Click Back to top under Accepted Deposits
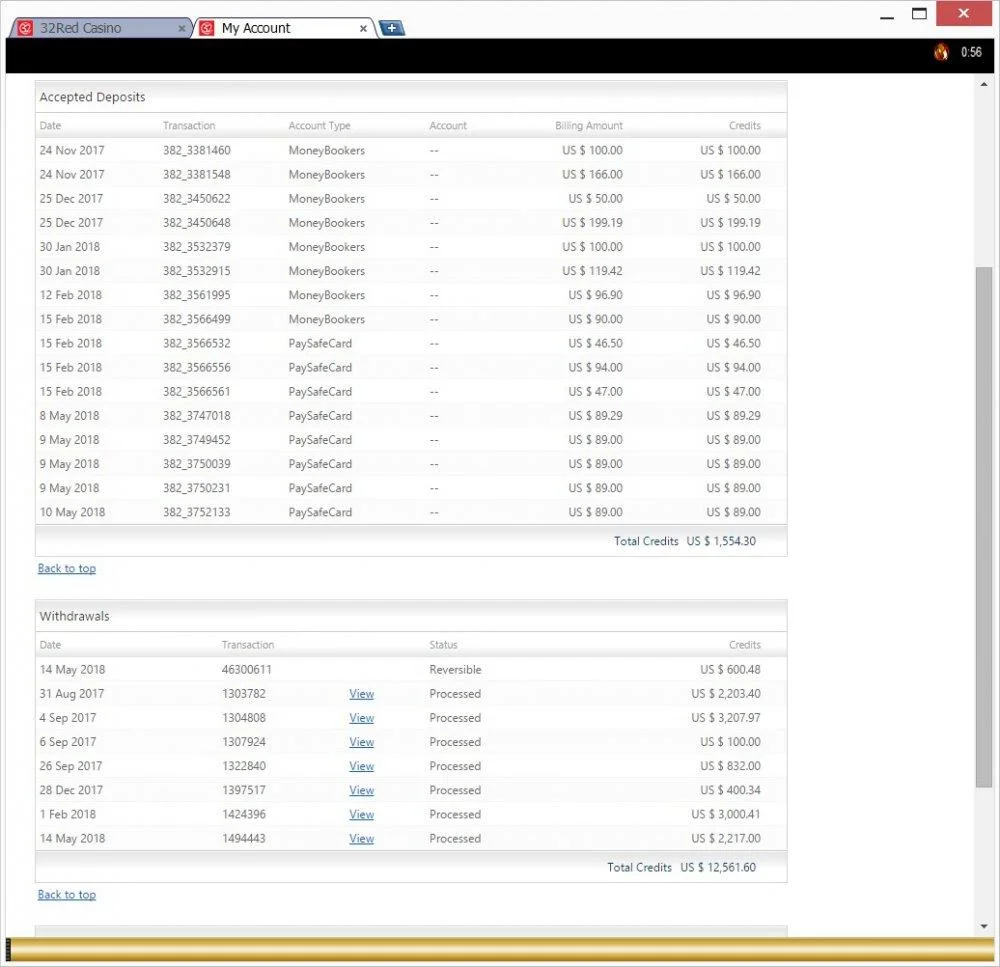Image resolution: width=1000 pixels, height=967 pixels. click(x=67, y=568)
